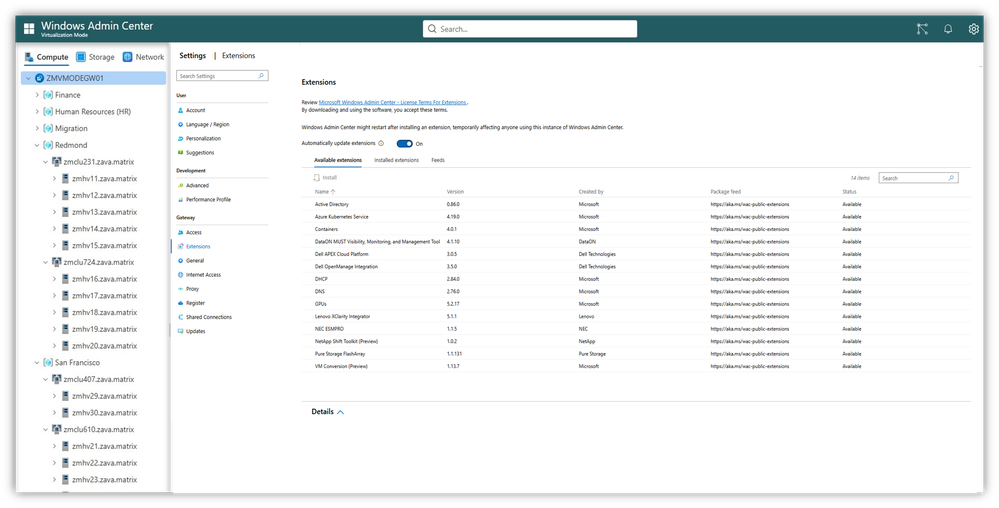
Task: Collapse the ZMVMODEGW01 root node
Action: click(x=29, y=78)
